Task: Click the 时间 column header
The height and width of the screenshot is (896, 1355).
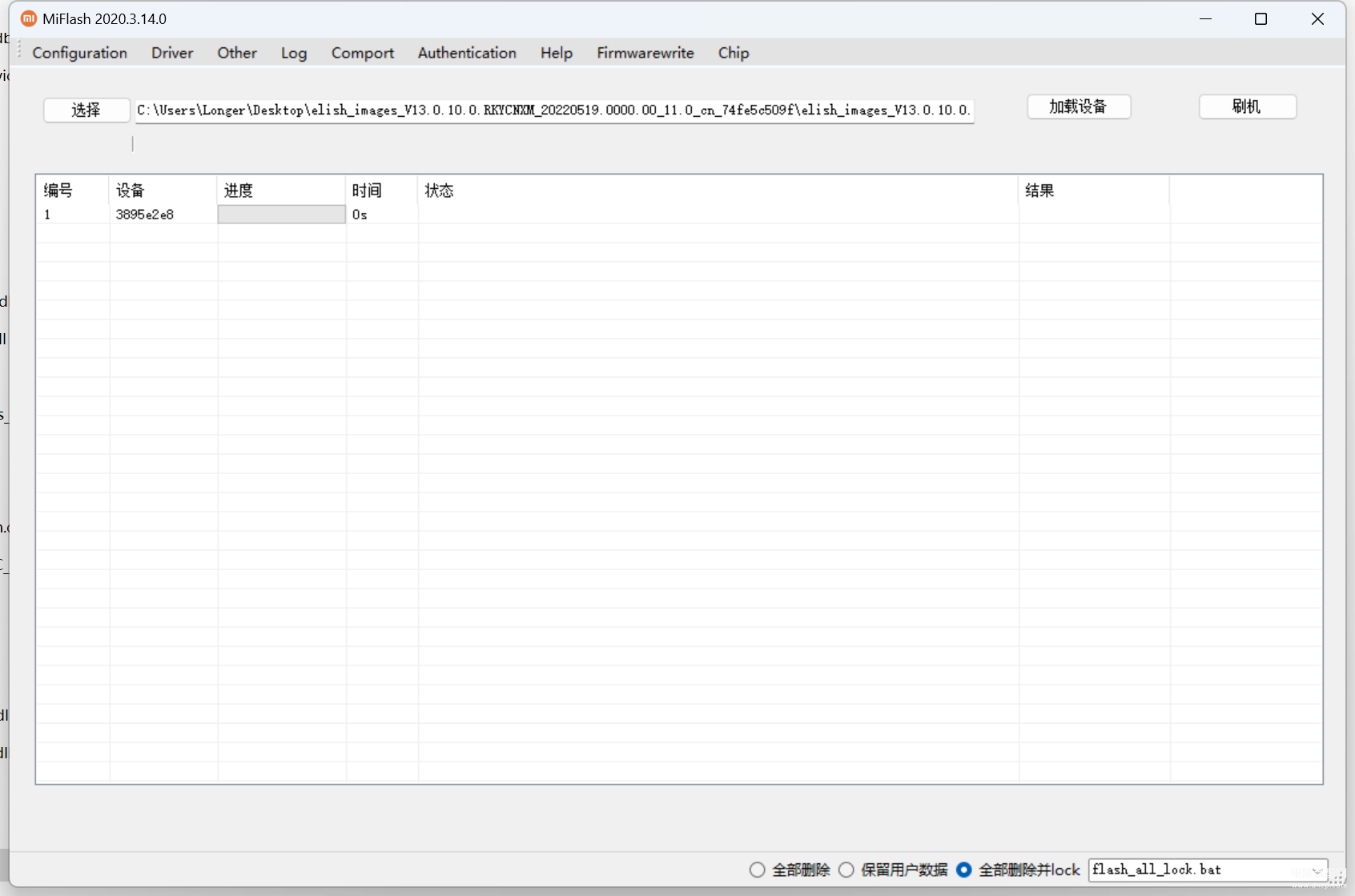Action: [381, 191]
